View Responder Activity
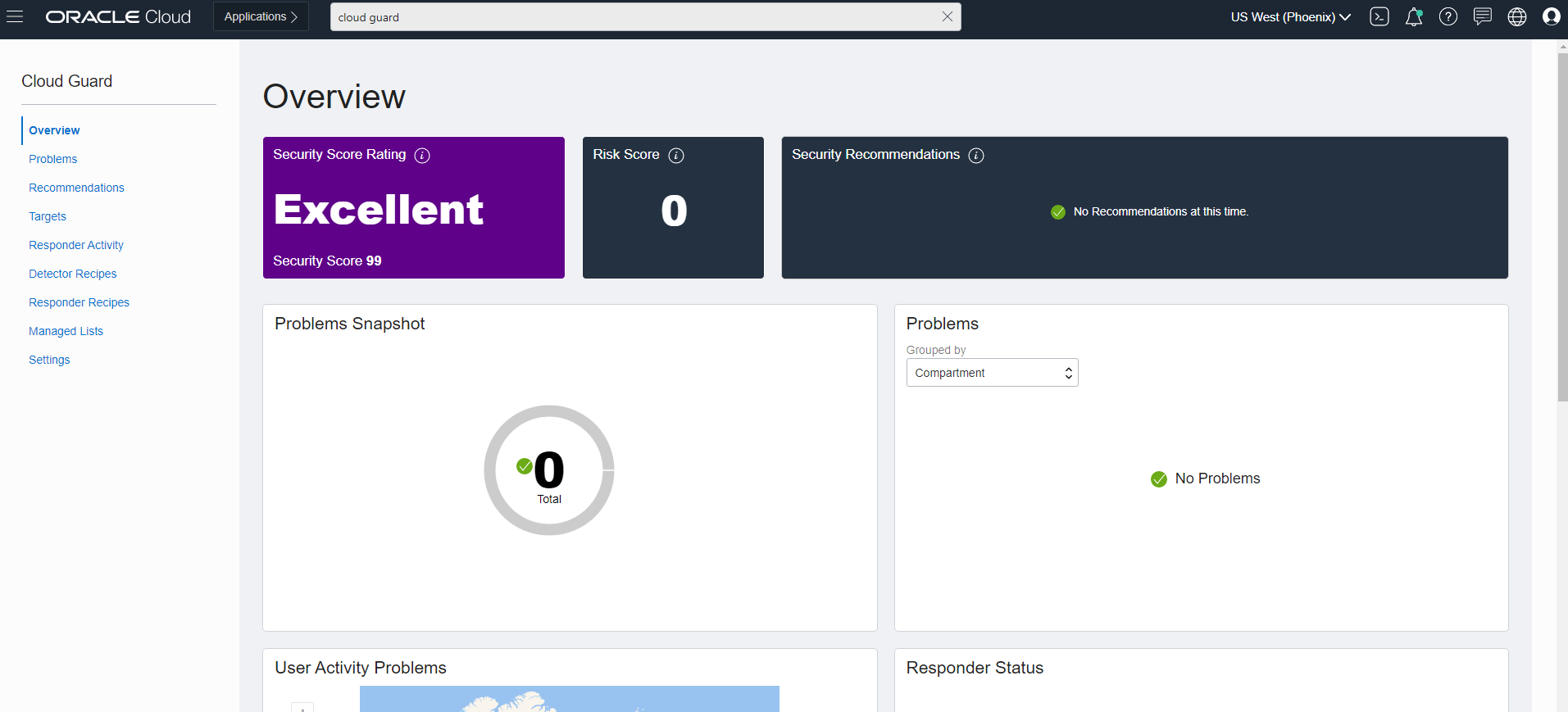The width and height of the screenshot is (1568, 712). 76,245
